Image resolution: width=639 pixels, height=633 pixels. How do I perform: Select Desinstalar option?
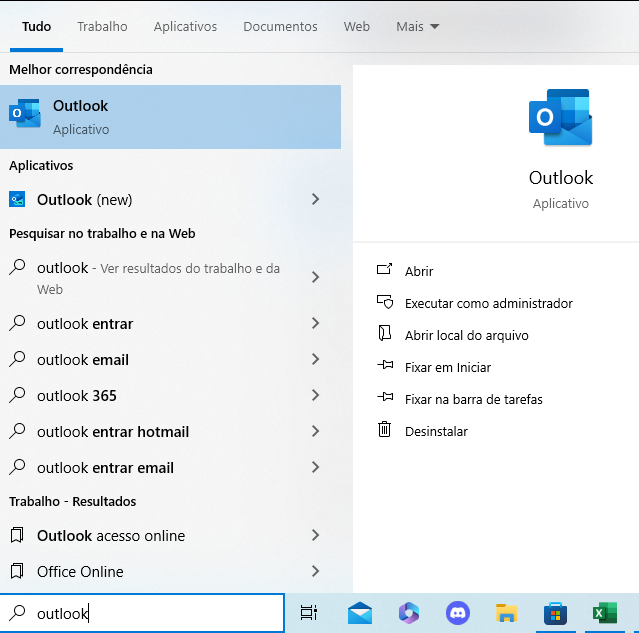click(436, 431)
